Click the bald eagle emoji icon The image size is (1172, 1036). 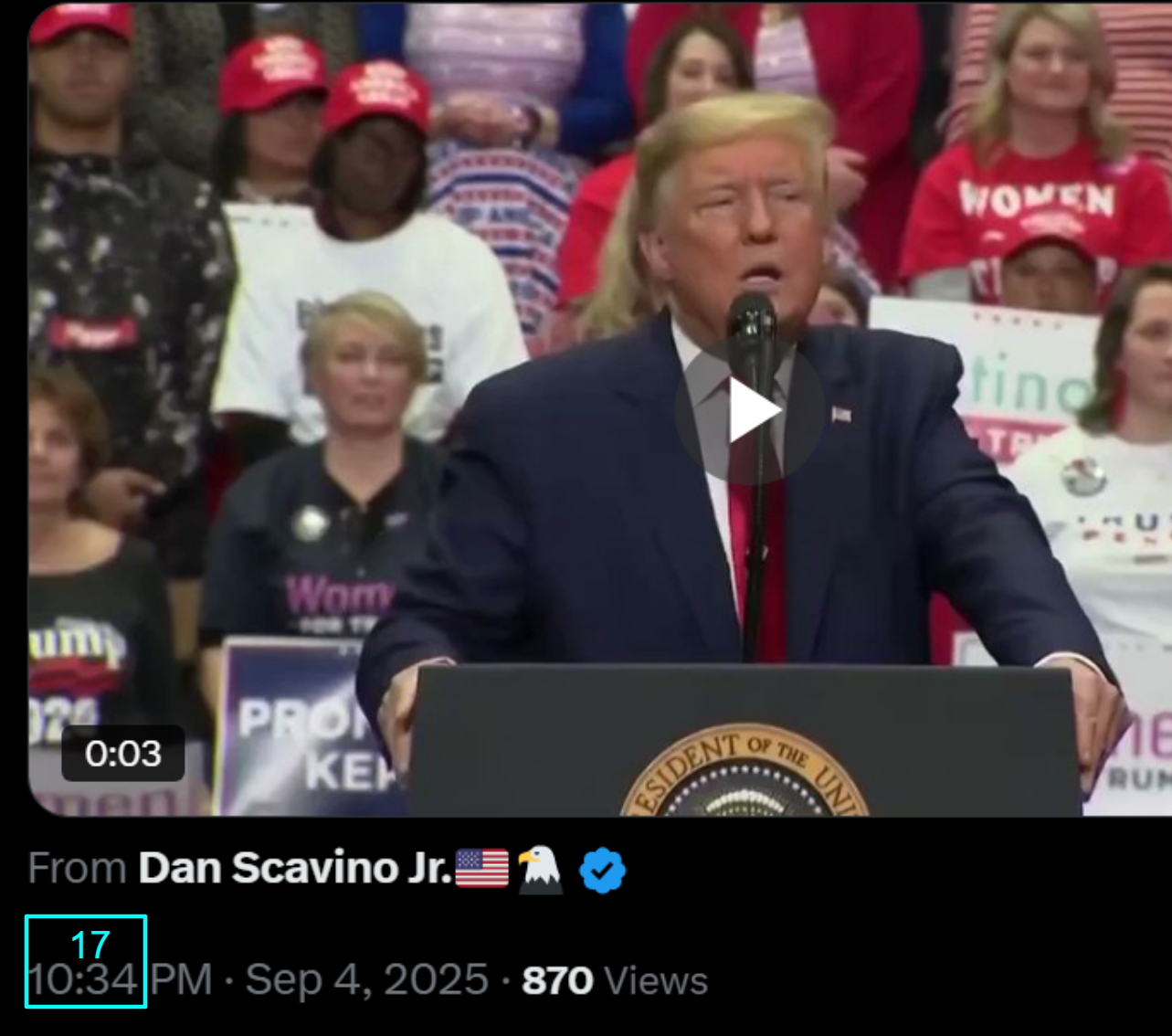click(540, 869)
